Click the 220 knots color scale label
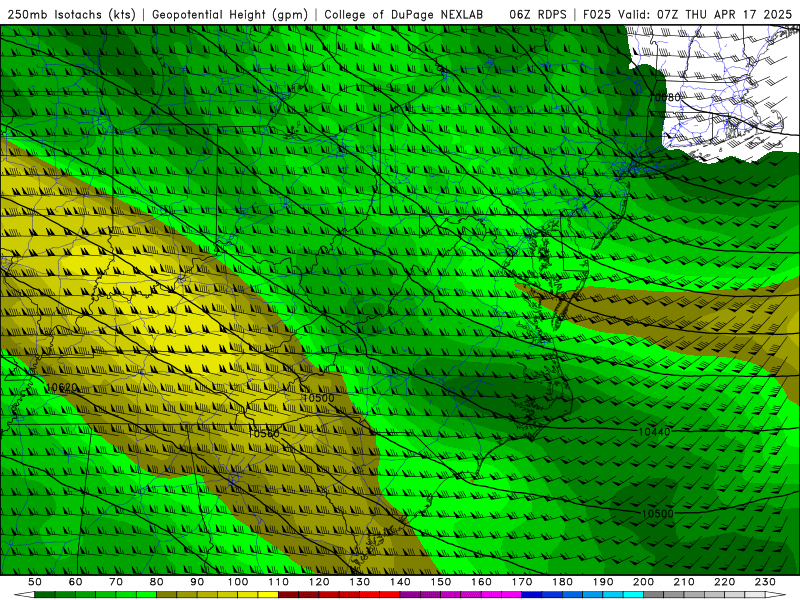800x600 pixels. click(x=725, y=582)
